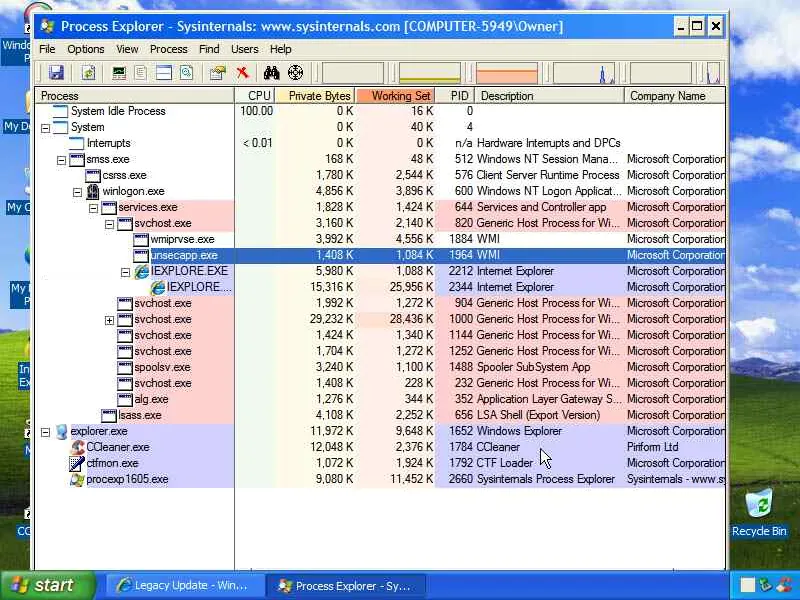800x600 pixels.
Task: Click the Internet Explorer icon of PID 2344
Action: (158, 288)
